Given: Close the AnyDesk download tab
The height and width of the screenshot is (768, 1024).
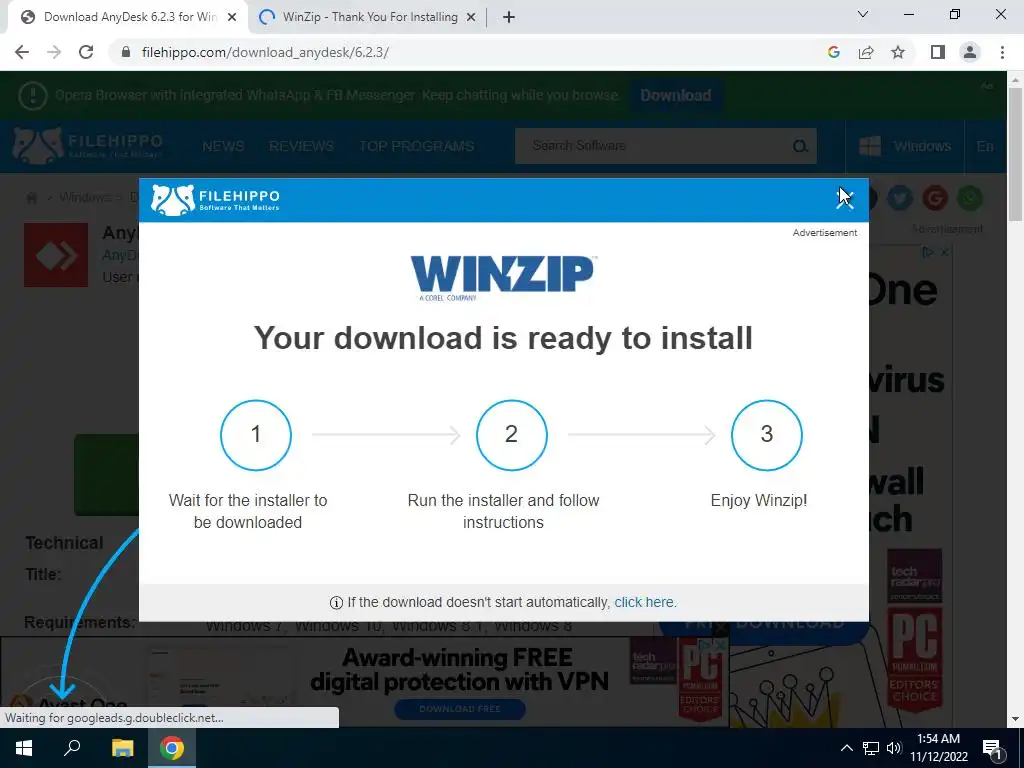Looking at the screenshot, I should click(232, 18).
